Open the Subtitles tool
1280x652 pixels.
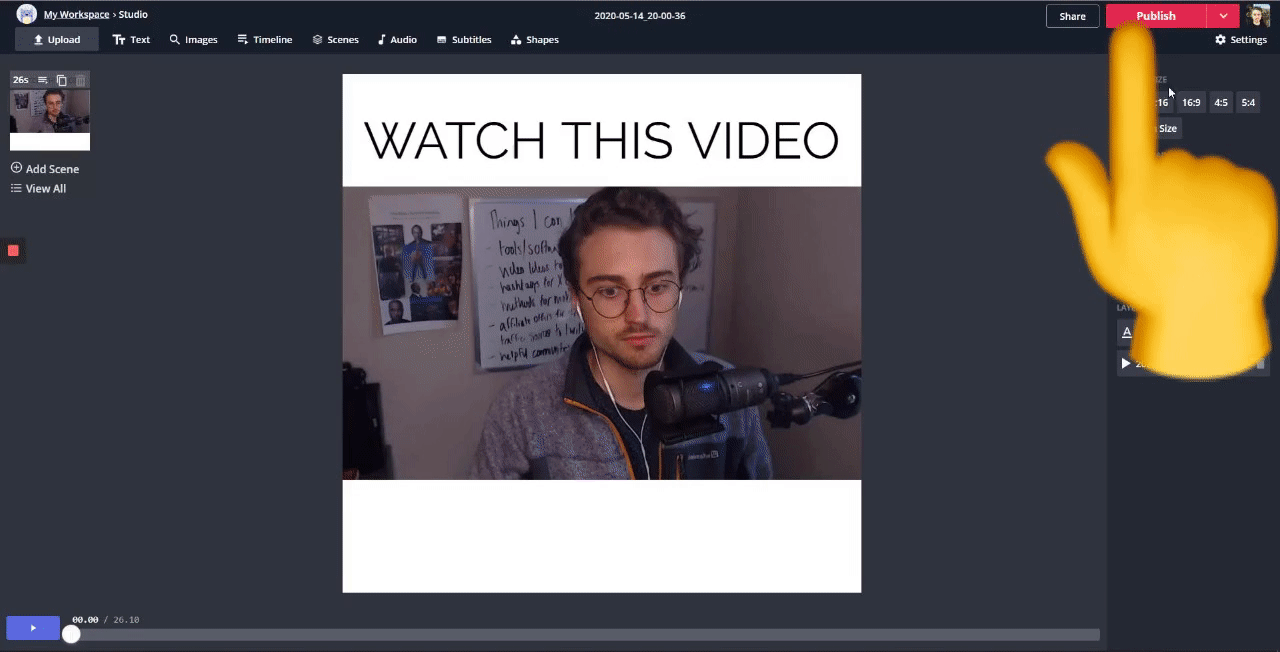[x=464, y=40]
